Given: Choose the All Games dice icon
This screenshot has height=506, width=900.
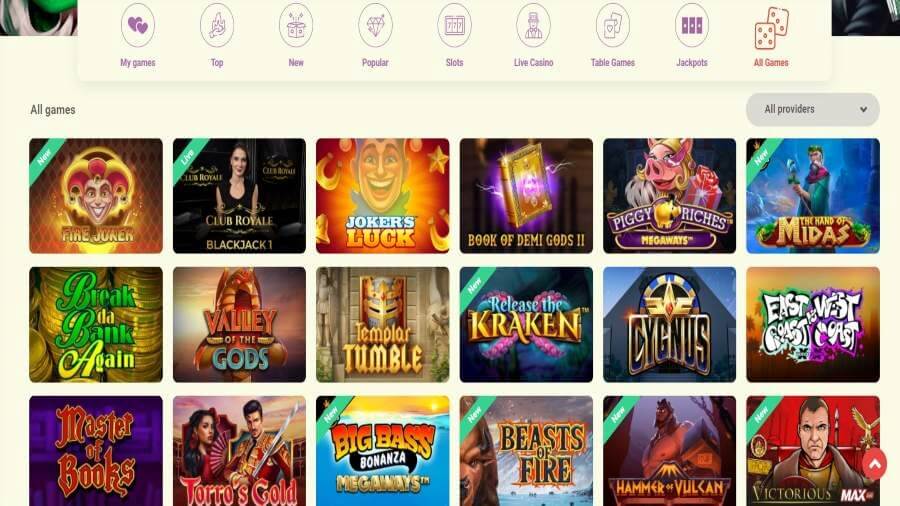Looking at the screenshot, I should point(771,28).
